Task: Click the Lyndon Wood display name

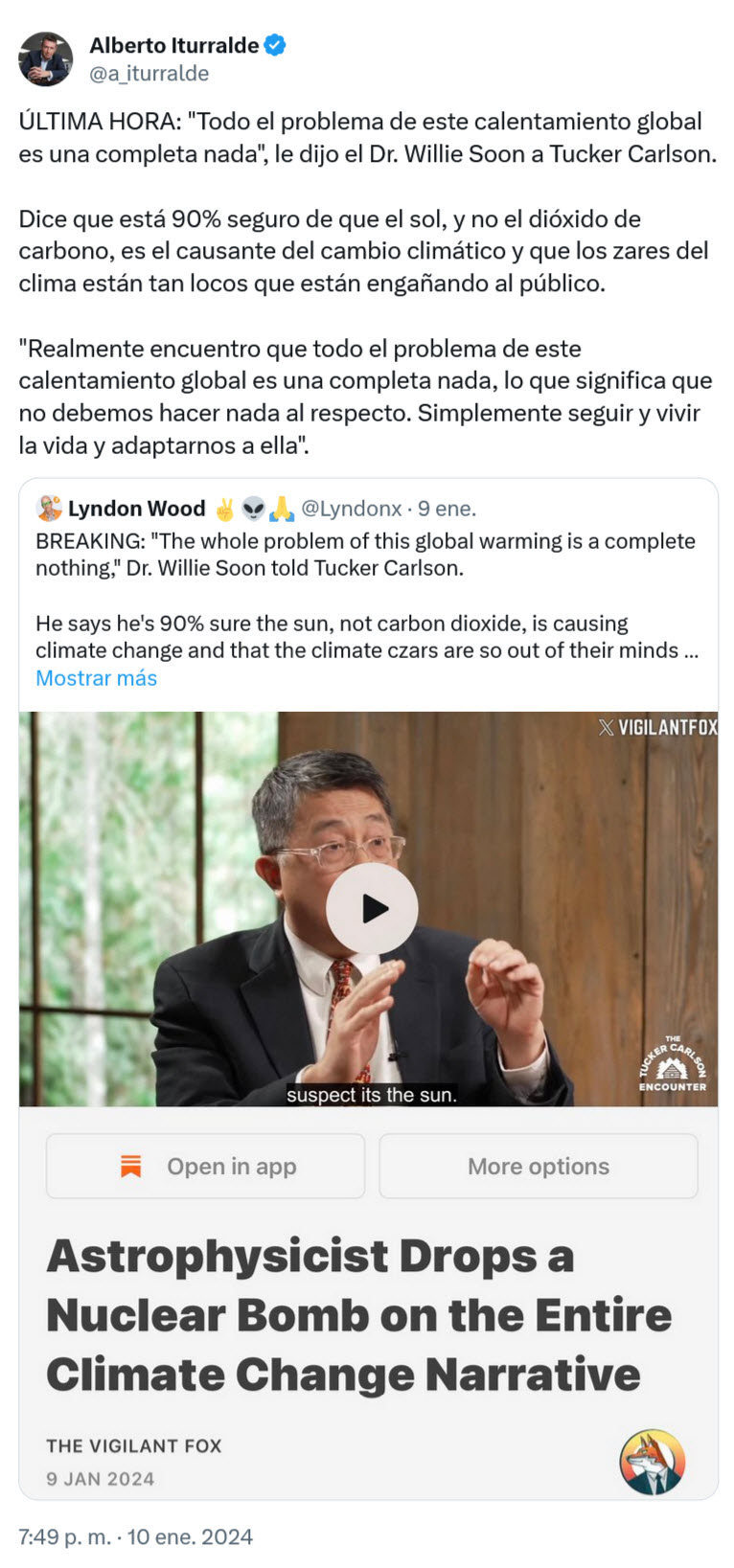Action: tap(136, 509)
